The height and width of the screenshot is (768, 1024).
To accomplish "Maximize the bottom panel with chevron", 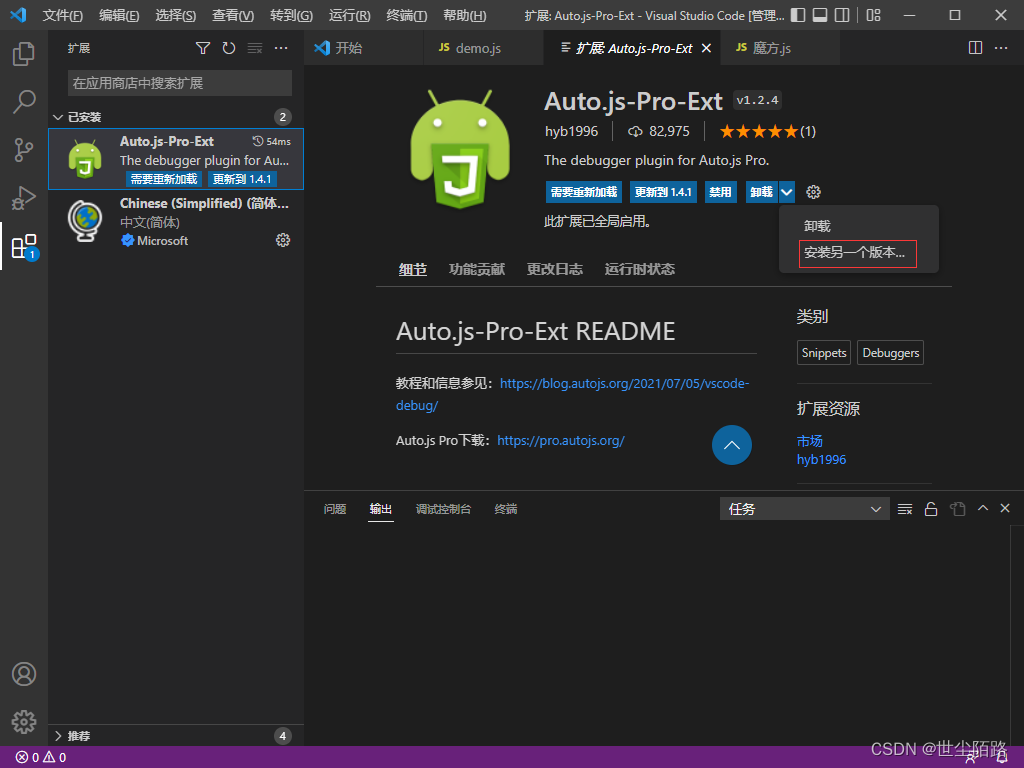I will 981,508.
